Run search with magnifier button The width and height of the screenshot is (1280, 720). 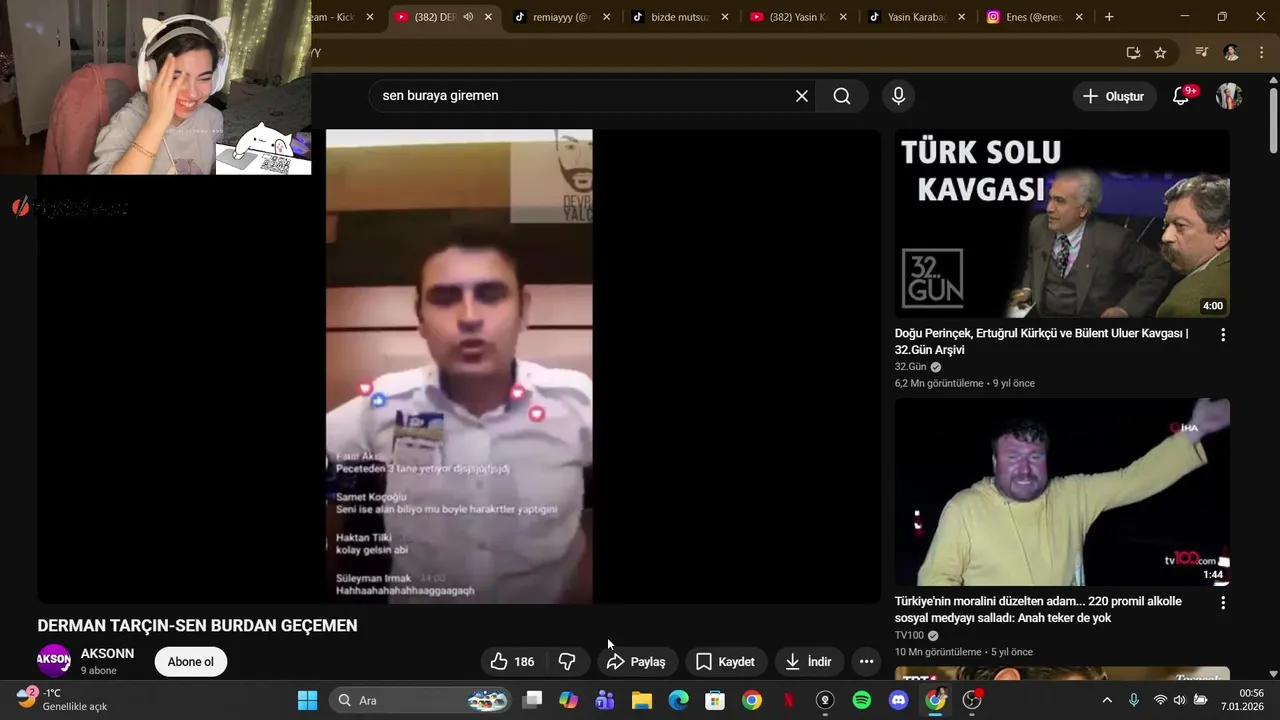pyautogui.click(x=842, y=96)
